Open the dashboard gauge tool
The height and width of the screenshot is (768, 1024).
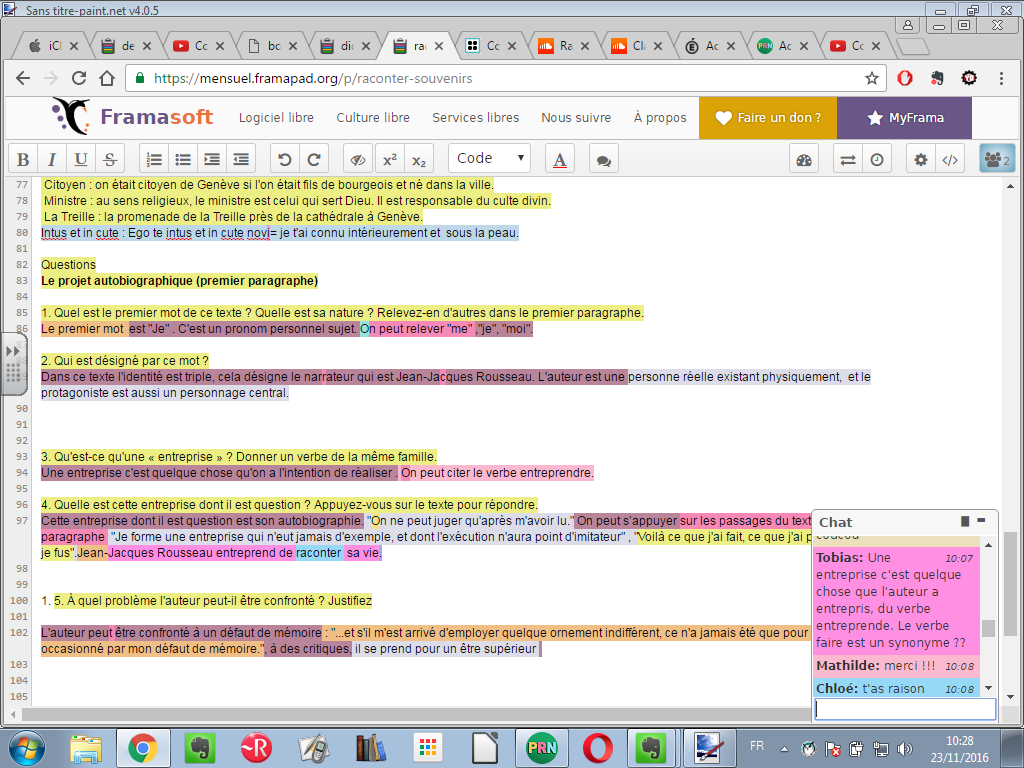pyautogui.click(x=804, y=159)
